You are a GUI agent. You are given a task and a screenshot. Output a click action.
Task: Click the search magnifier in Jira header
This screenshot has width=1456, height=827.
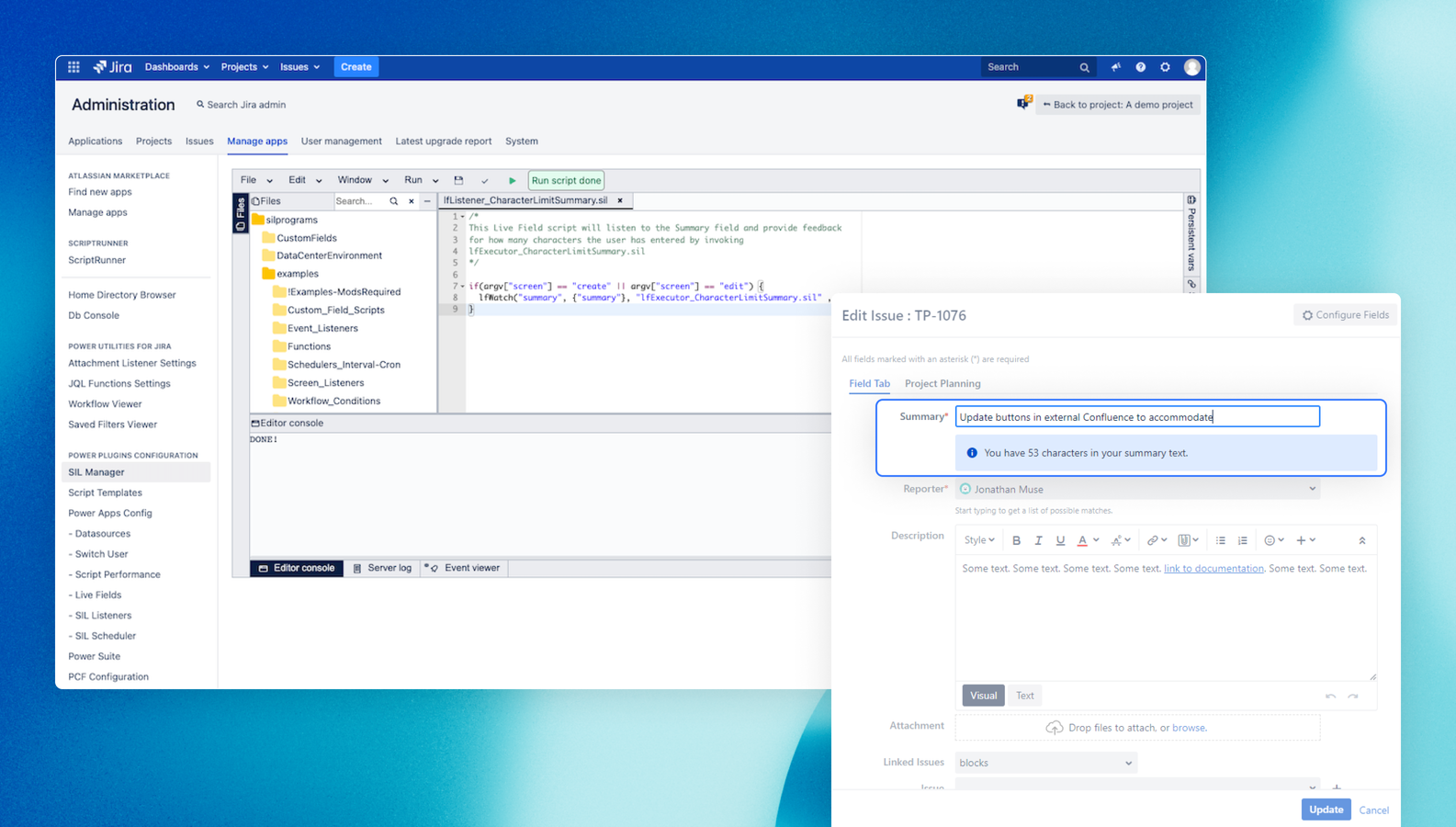click(x=1085, y=67)
